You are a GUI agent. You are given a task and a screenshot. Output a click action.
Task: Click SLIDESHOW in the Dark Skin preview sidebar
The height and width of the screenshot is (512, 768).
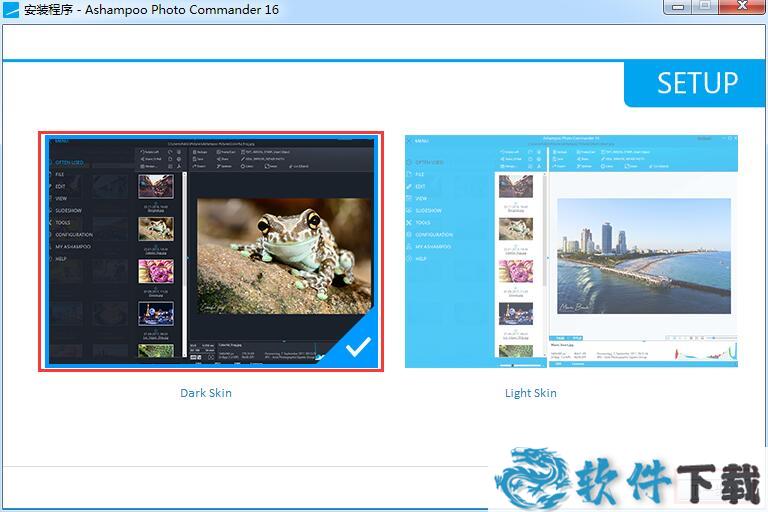coord(68,210)
